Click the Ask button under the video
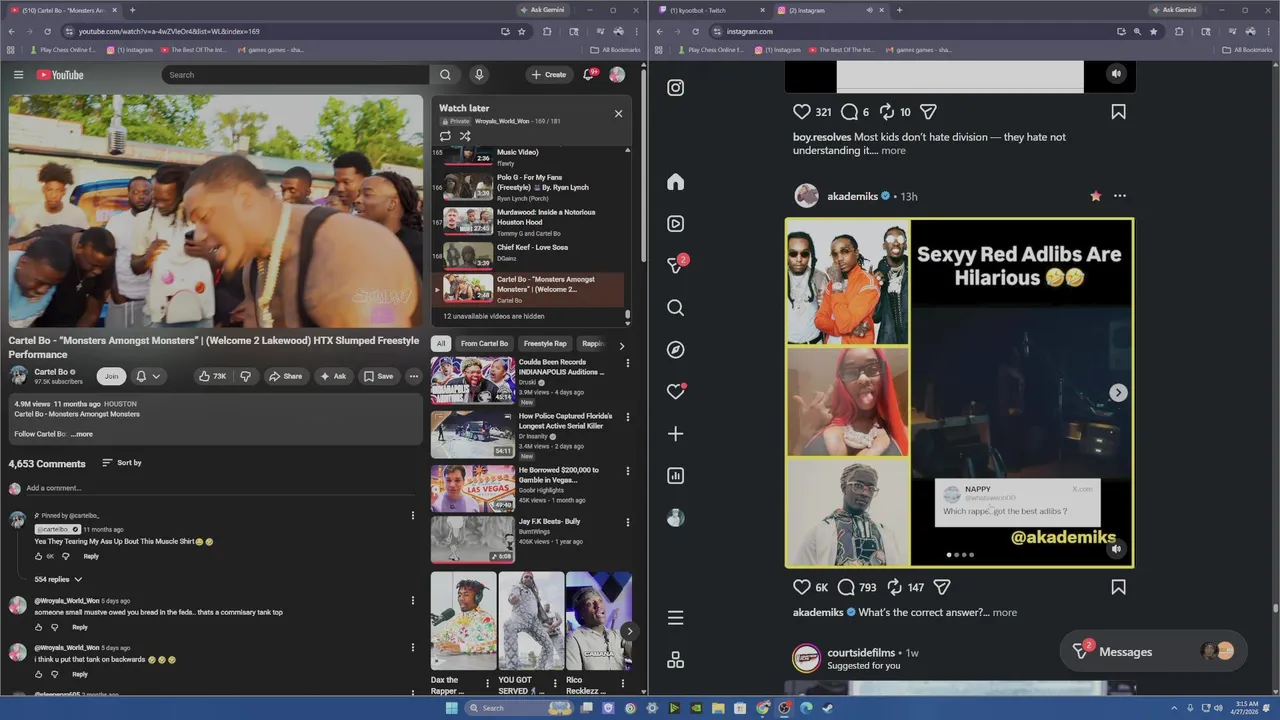1280x720 pixels. click(x=333, y=376)
